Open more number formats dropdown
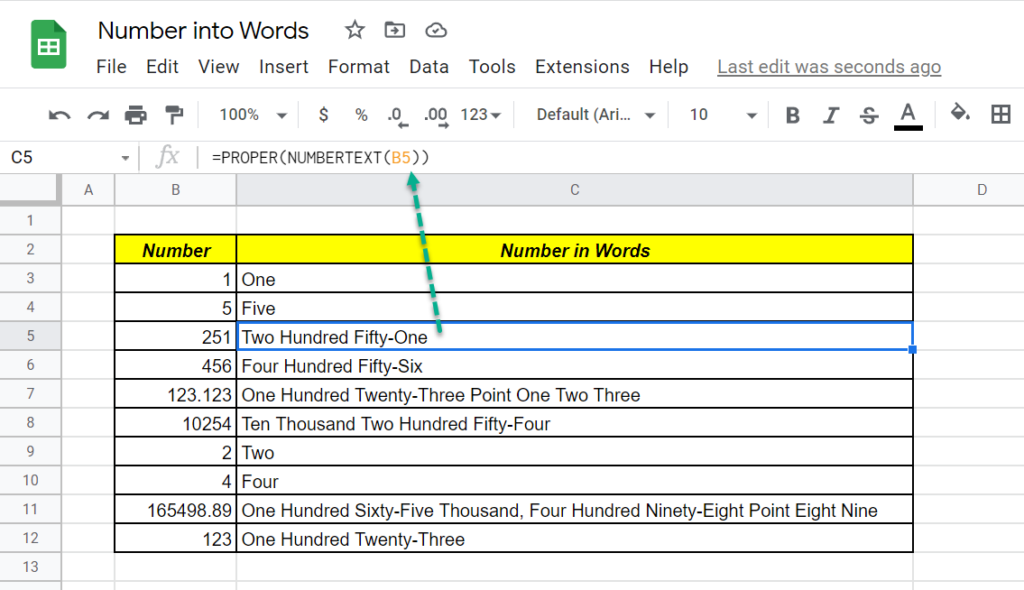 tap(481, 115)
